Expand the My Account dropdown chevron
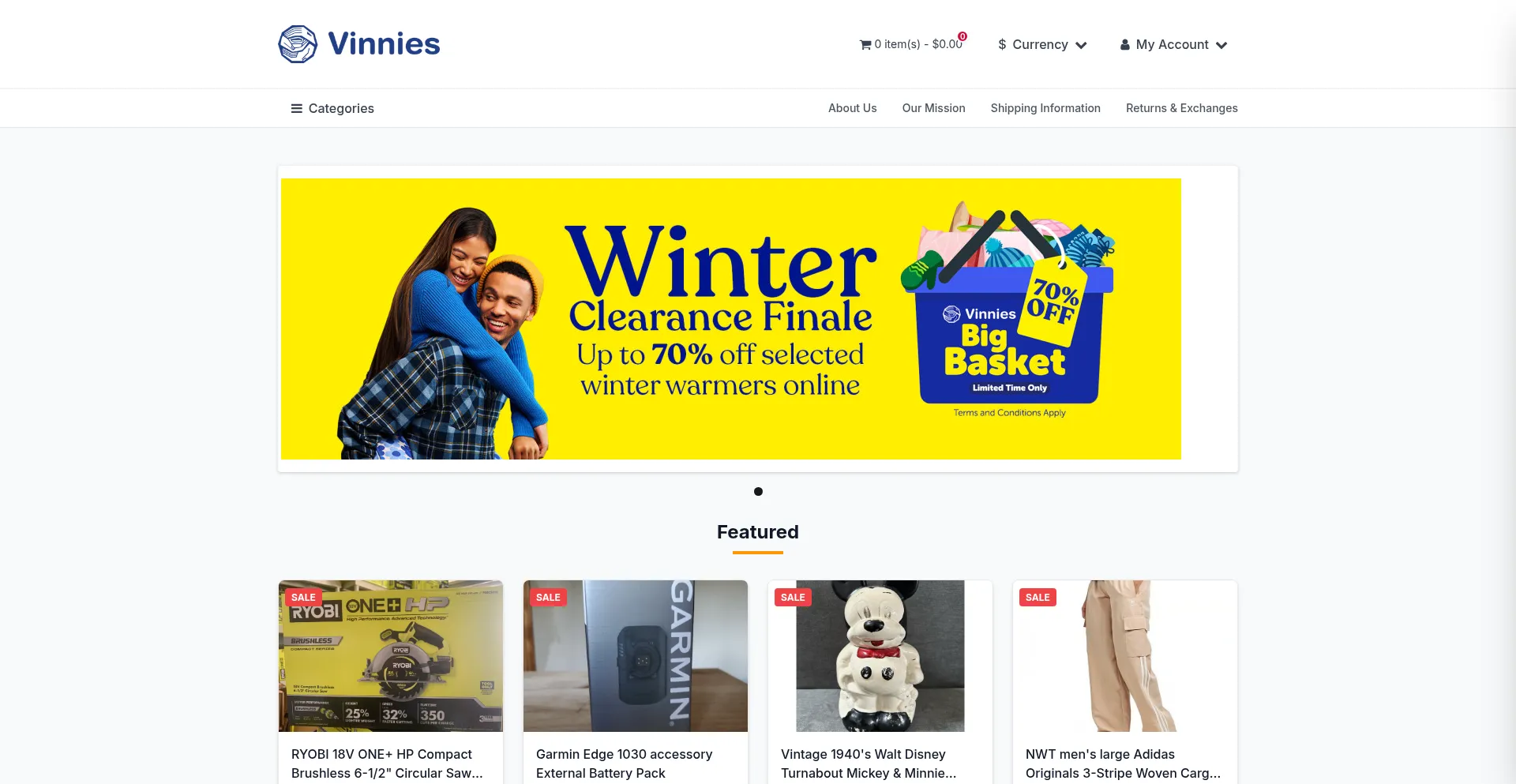The height and width of the screenshot is (784, 1516). click(x=1221, y=46)
